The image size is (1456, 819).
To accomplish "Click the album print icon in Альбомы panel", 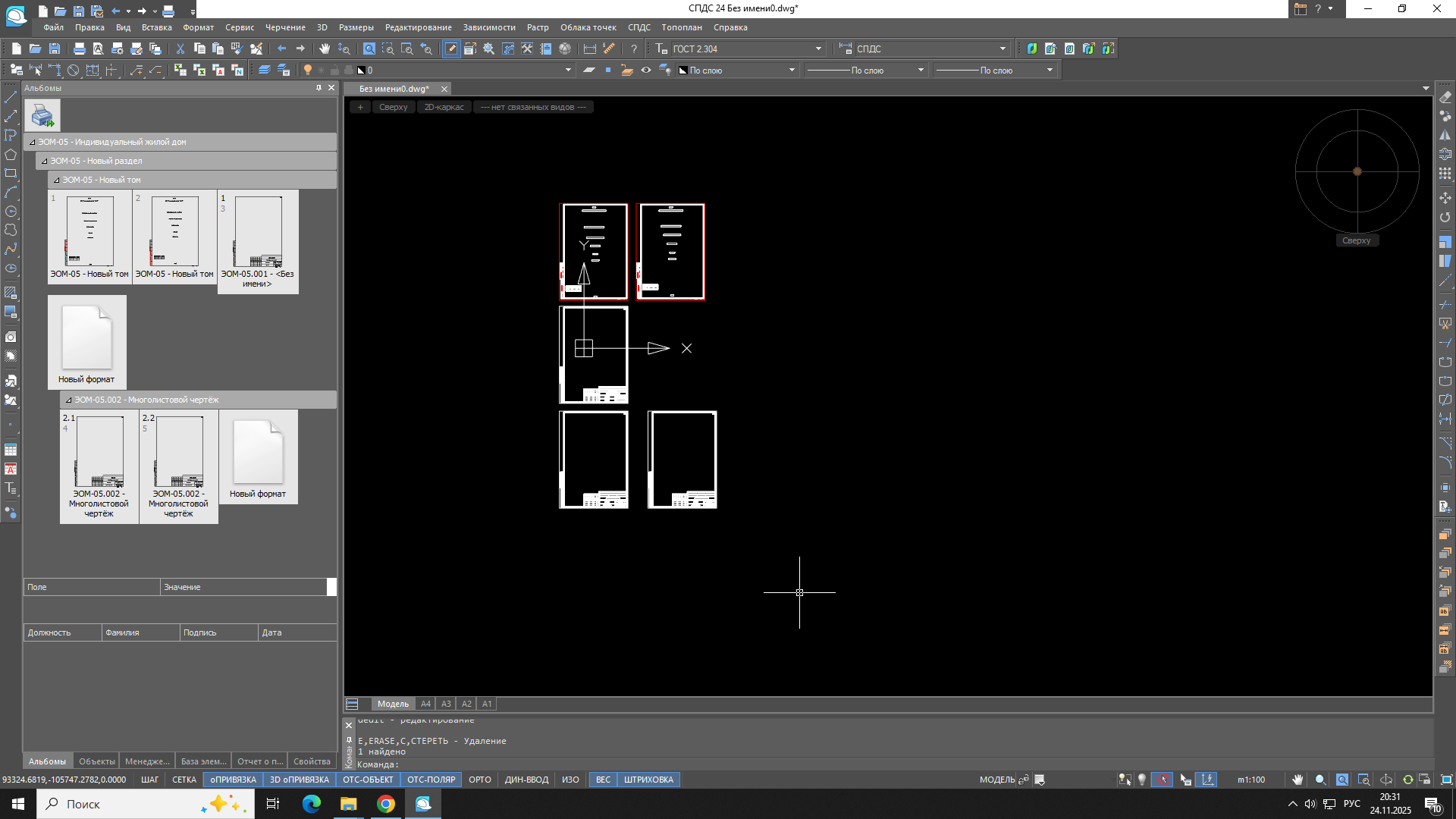I will pyautogui.click(x=42, y=116).
